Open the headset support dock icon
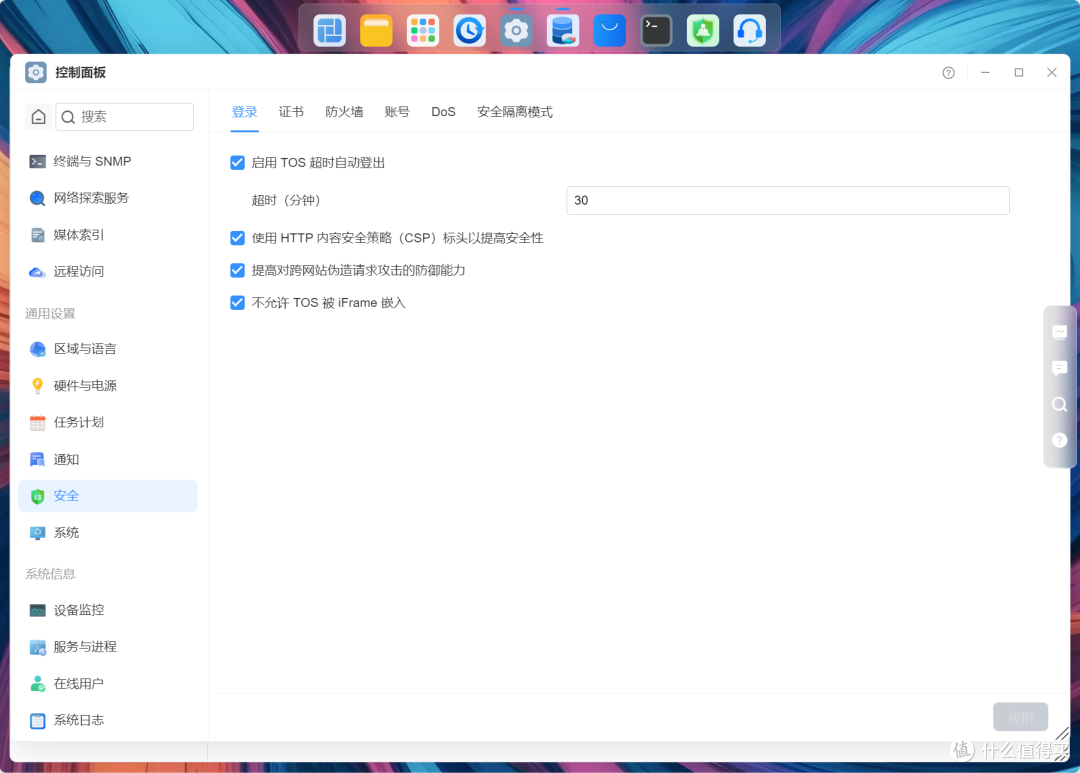The width and height of the screenshot is (1080, 773). pos(749,30)
